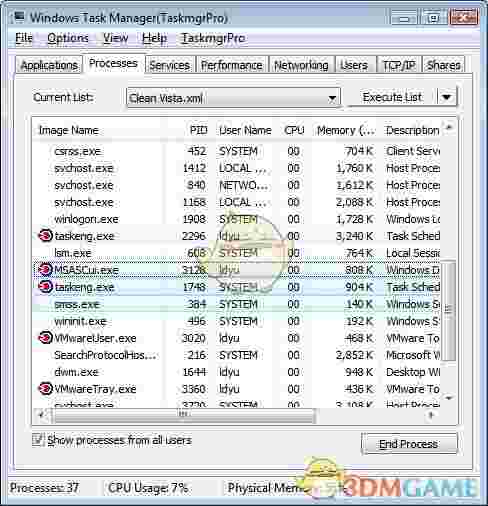Click the vertical scrollbar thumb in process list
Screen dimensions: 488x506
click(x=449, y=310)
